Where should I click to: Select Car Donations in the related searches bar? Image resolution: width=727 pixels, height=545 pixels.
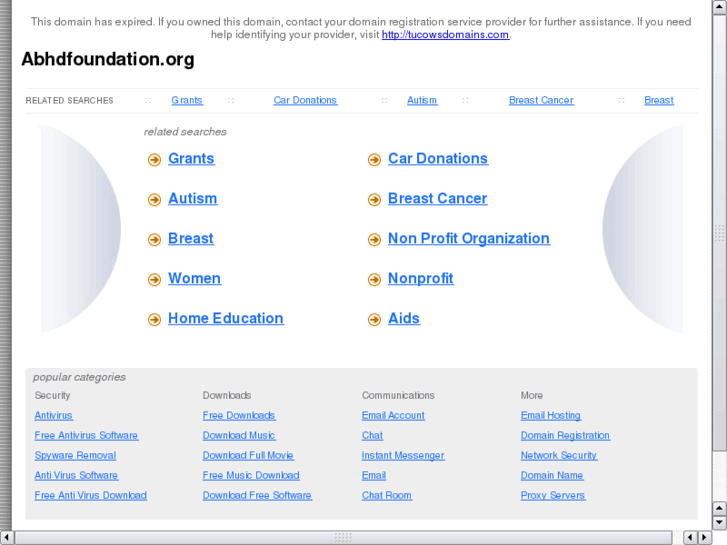305,101
